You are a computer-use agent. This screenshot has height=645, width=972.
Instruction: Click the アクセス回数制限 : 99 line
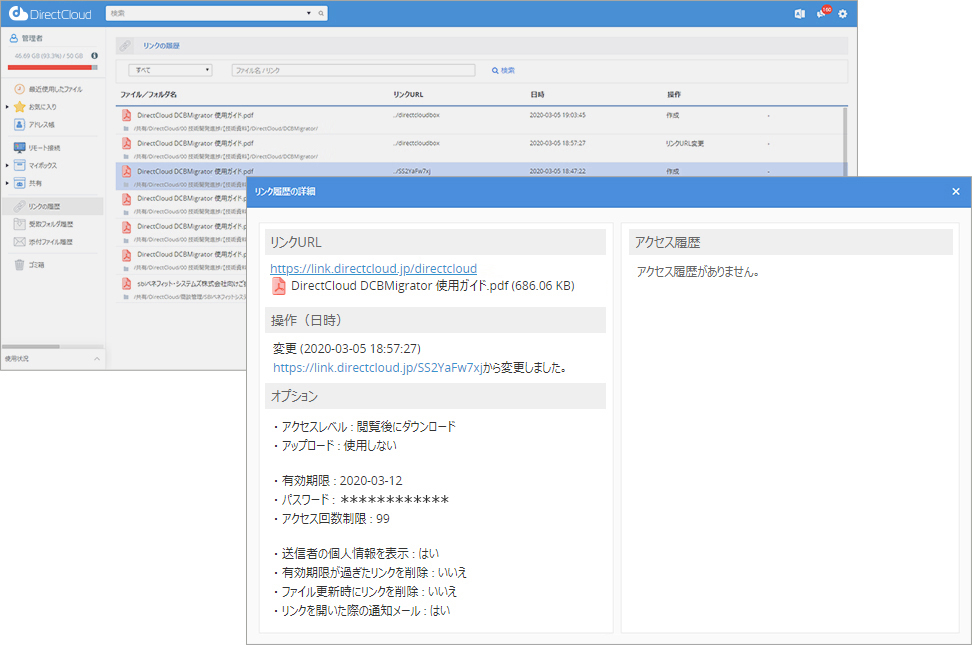(332, 518)
